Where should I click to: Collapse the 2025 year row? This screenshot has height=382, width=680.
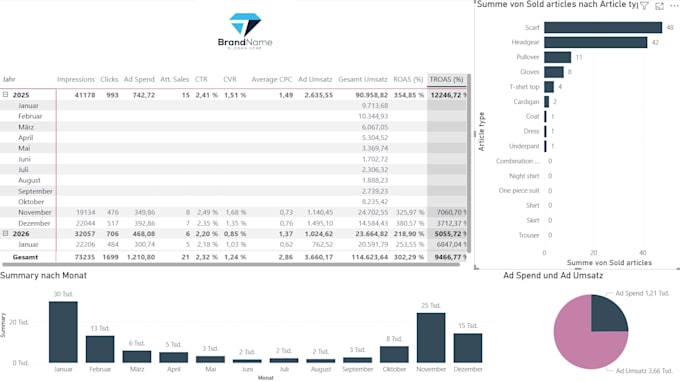click(x=6, y=94)
